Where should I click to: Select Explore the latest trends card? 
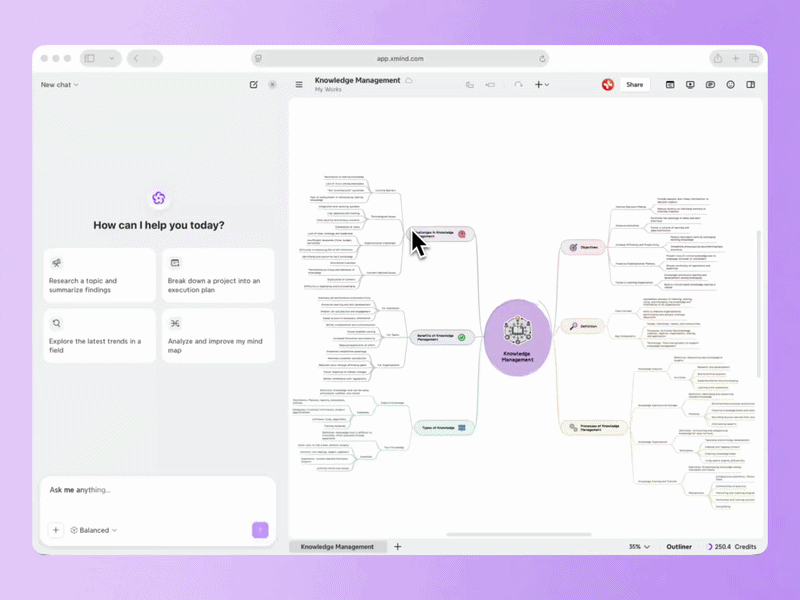[x=99, y=336]
